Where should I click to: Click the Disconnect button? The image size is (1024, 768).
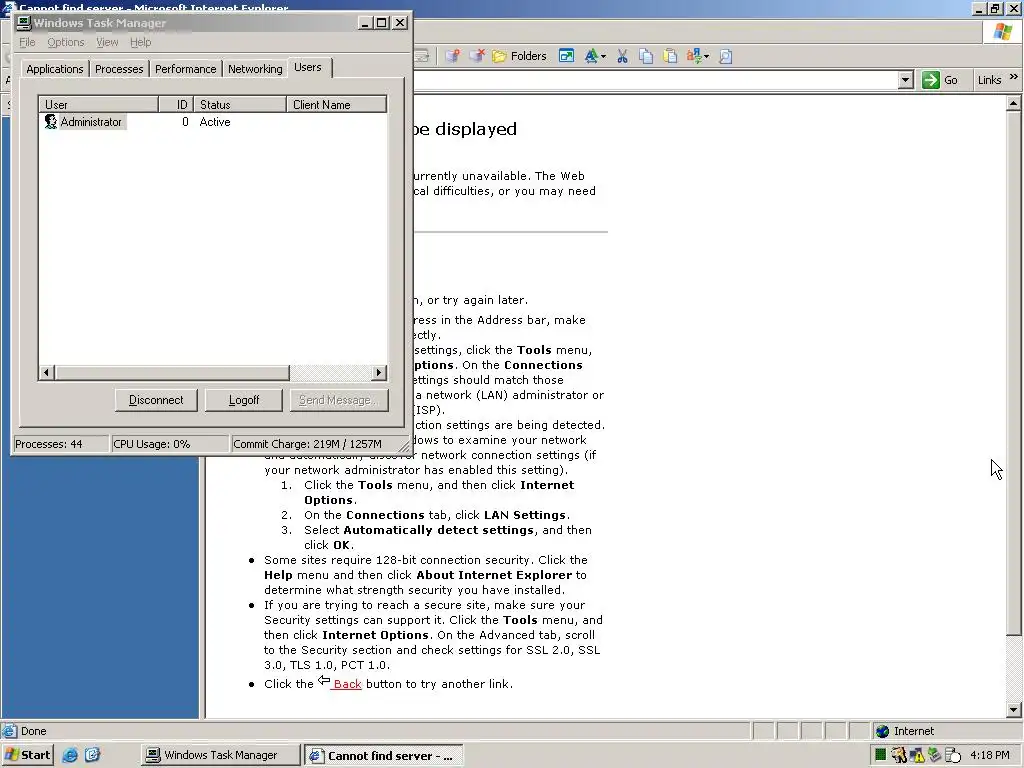tap(156, 400)
